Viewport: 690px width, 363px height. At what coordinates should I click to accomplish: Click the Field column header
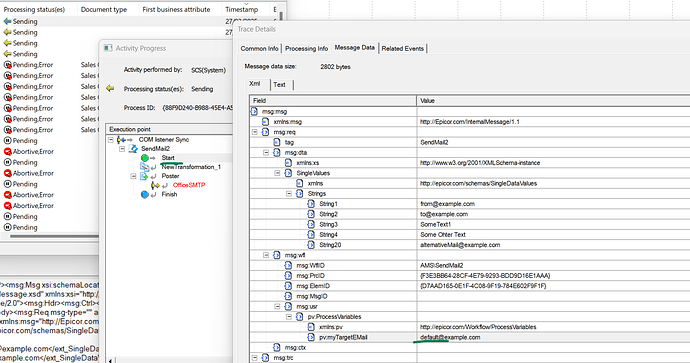333,101
